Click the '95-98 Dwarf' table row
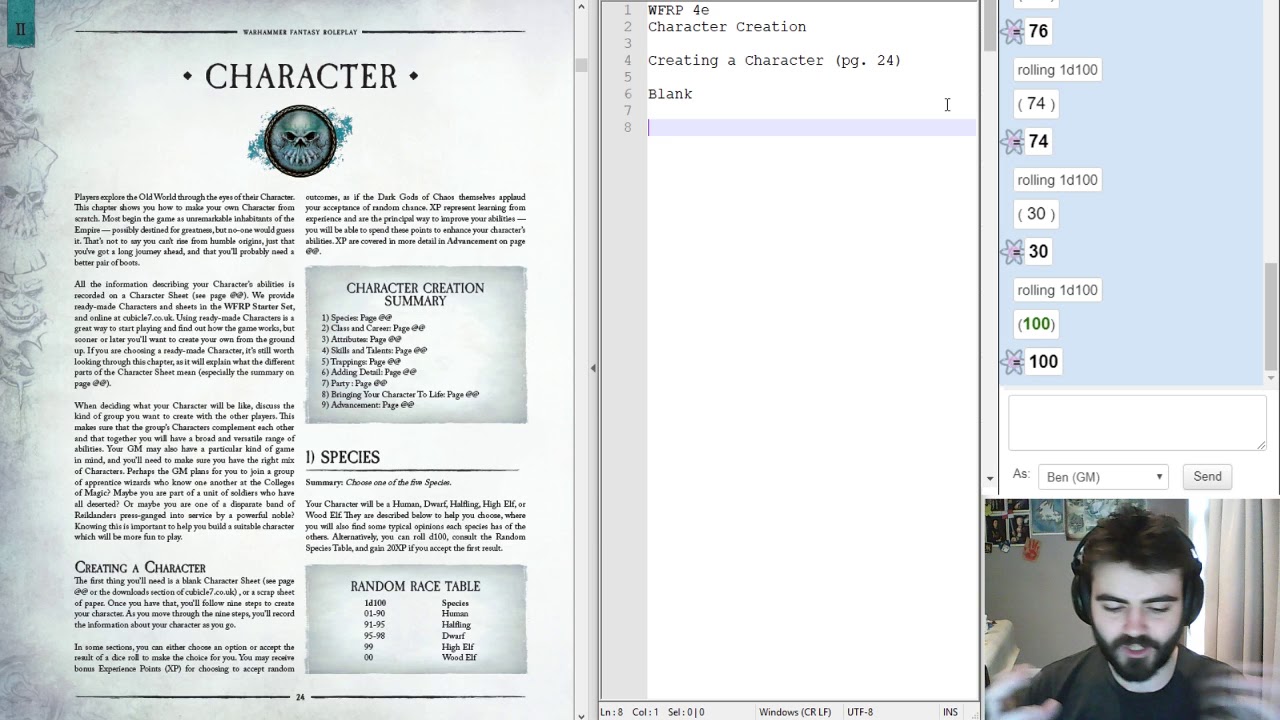This screenshot has height=720, width=1280. (415, 636)
